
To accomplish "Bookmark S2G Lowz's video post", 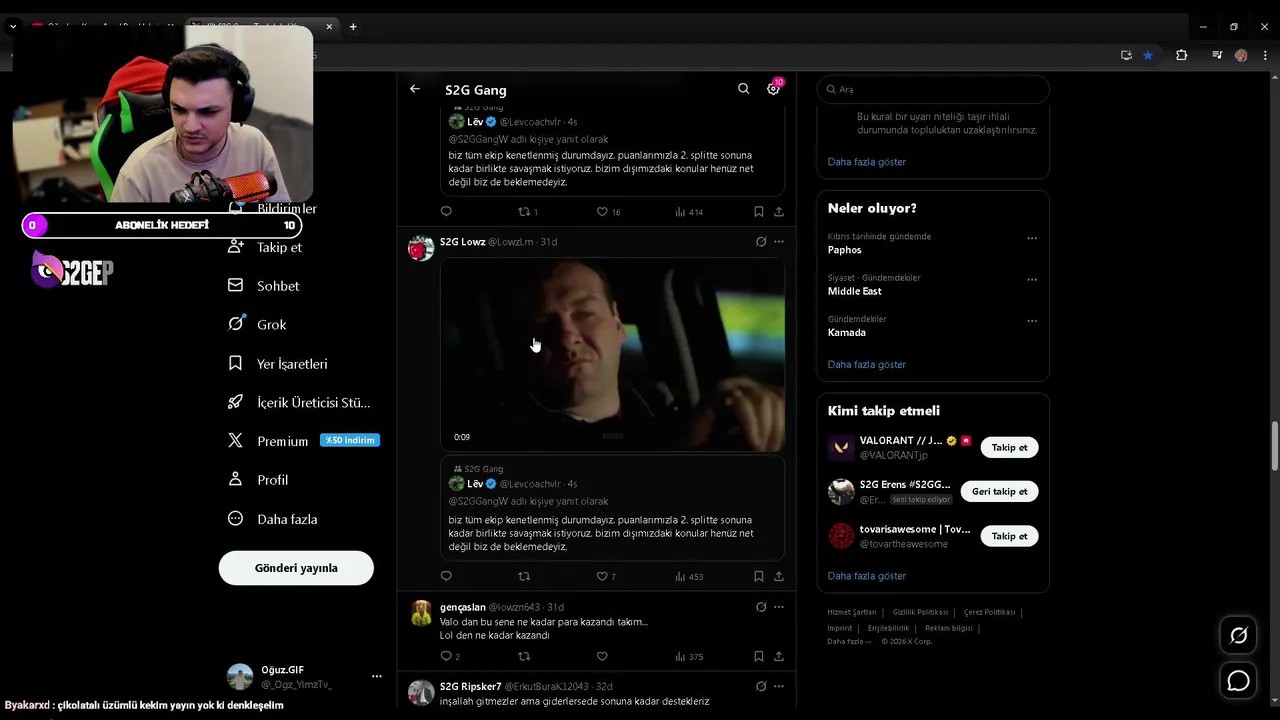I will coord(758,576).
